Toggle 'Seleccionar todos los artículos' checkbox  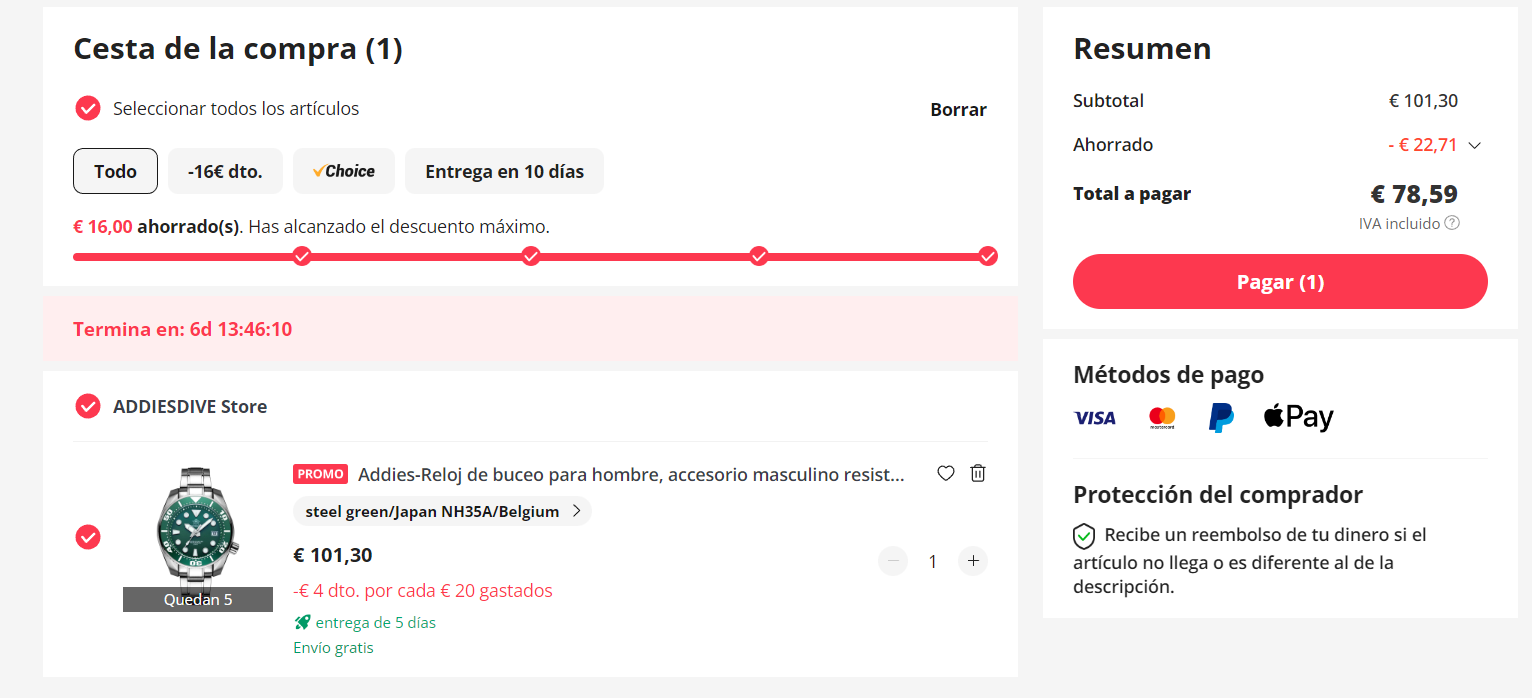pos(88,108)
